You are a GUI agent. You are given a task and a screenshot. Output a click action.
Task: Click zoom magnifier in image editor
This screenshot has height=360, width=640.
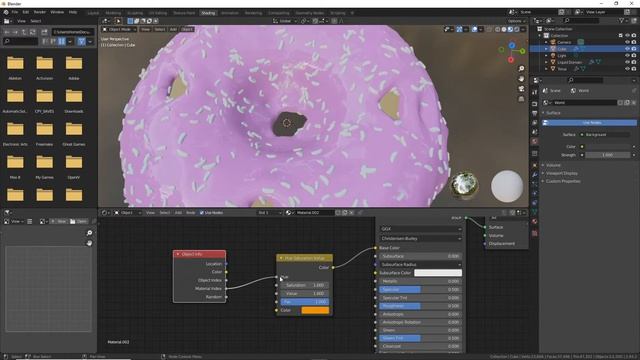89,233
